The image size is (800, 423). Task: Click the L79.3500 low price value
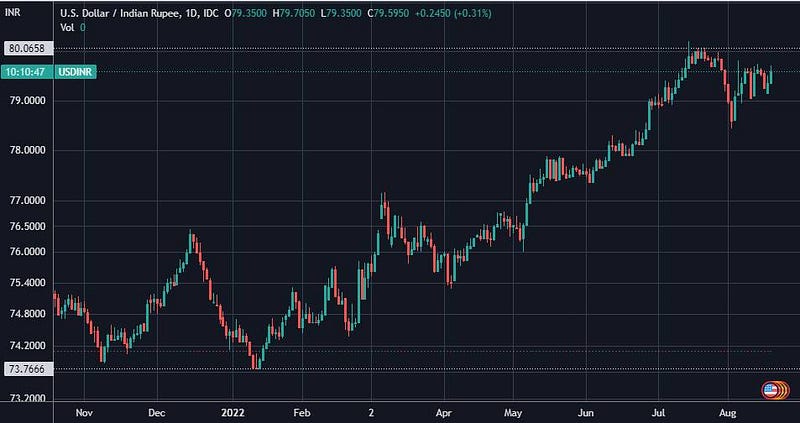point(340,14)
